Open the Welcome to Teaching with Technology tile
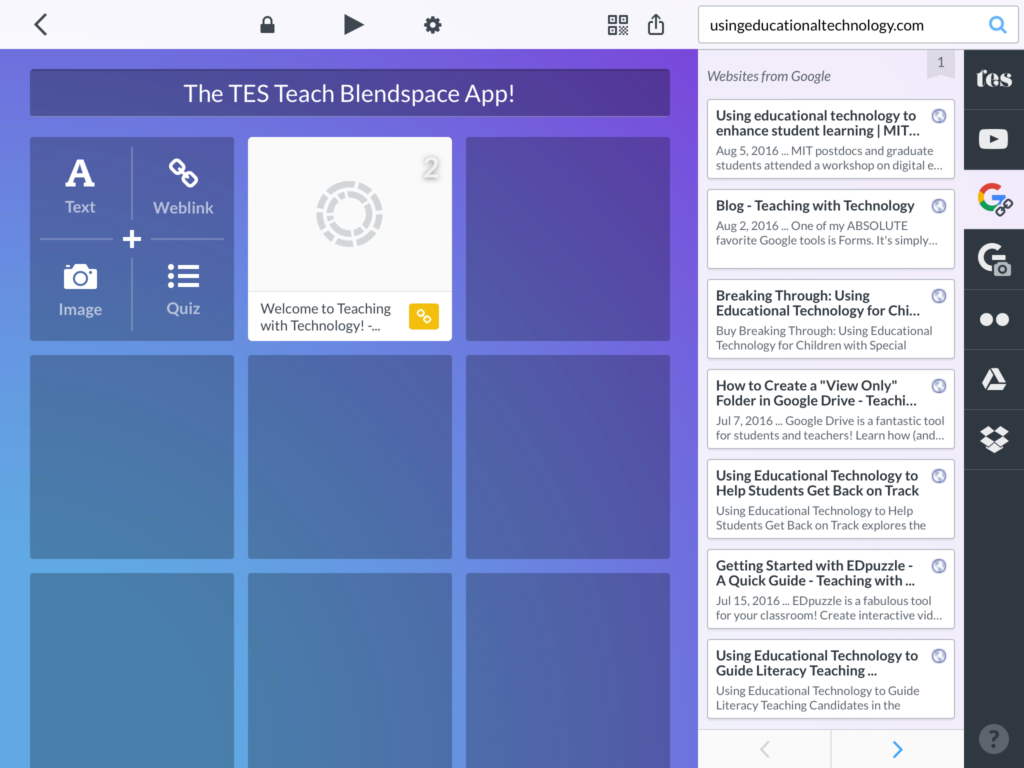This screenshot has width=1024, height=768. tap(349, 239)
